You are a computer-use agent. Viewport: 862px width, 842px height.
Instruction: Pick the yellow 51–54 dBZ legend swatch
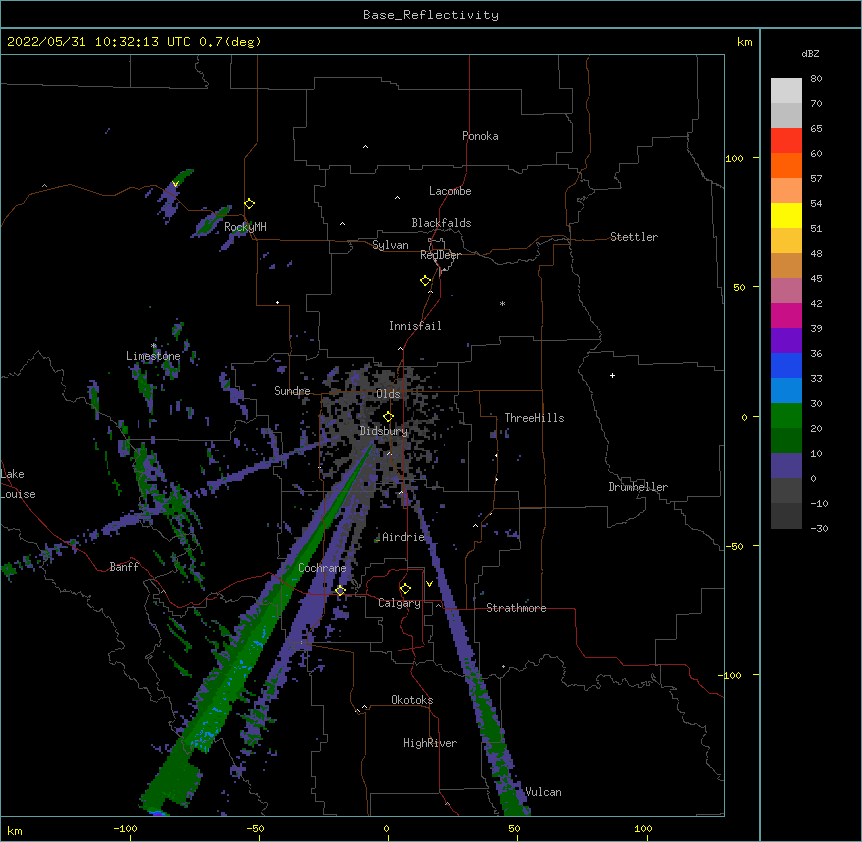(x=786, y=215)
